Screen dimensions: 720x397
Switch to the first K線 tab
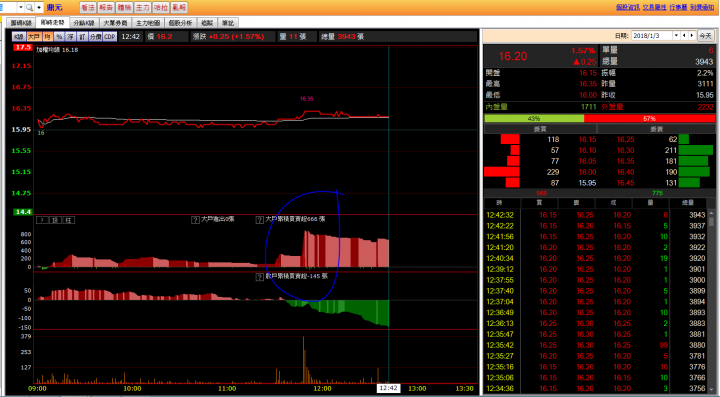click(21, 23)
